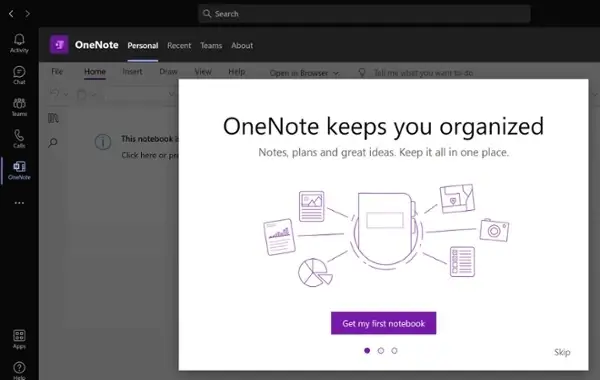
Task: Select the Insert ribbon tab
Action: (132, 72)
